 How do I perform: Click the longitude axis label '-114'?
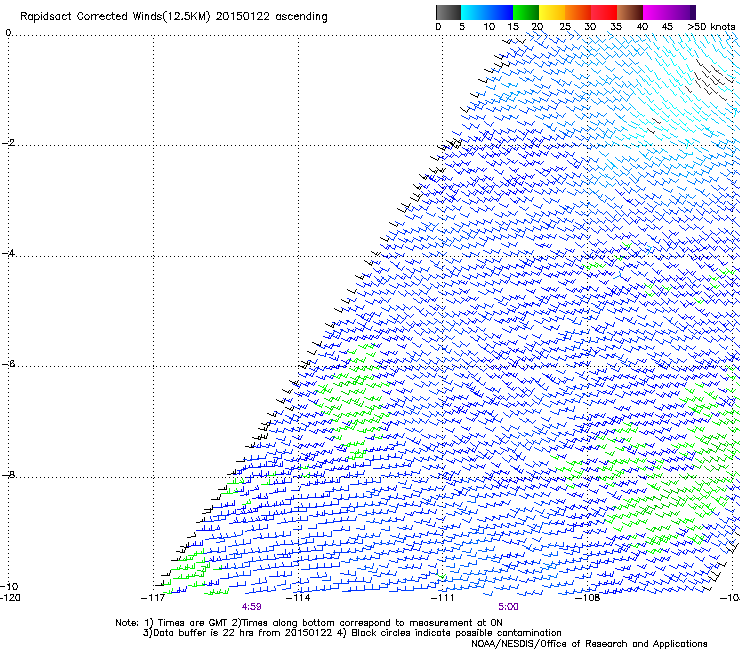pos(298,598)
